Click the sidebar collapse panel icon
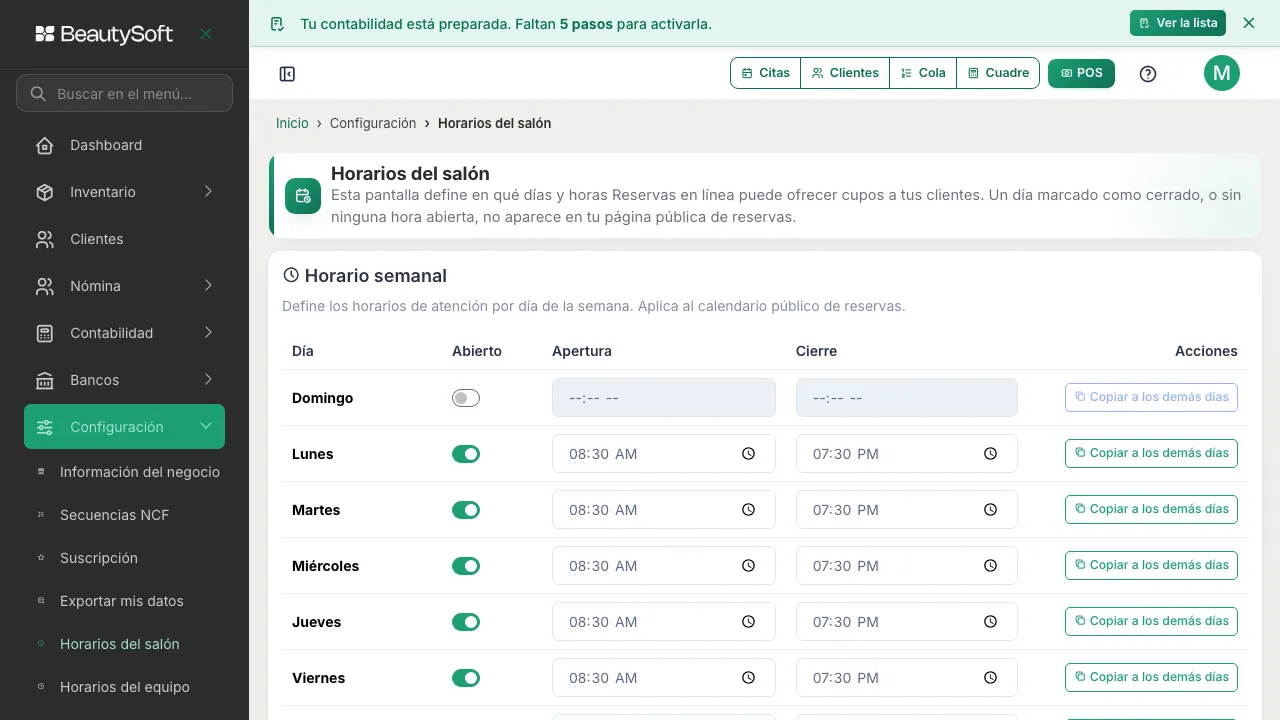The width and height of the screenshot is (1280, 720). 287,73
